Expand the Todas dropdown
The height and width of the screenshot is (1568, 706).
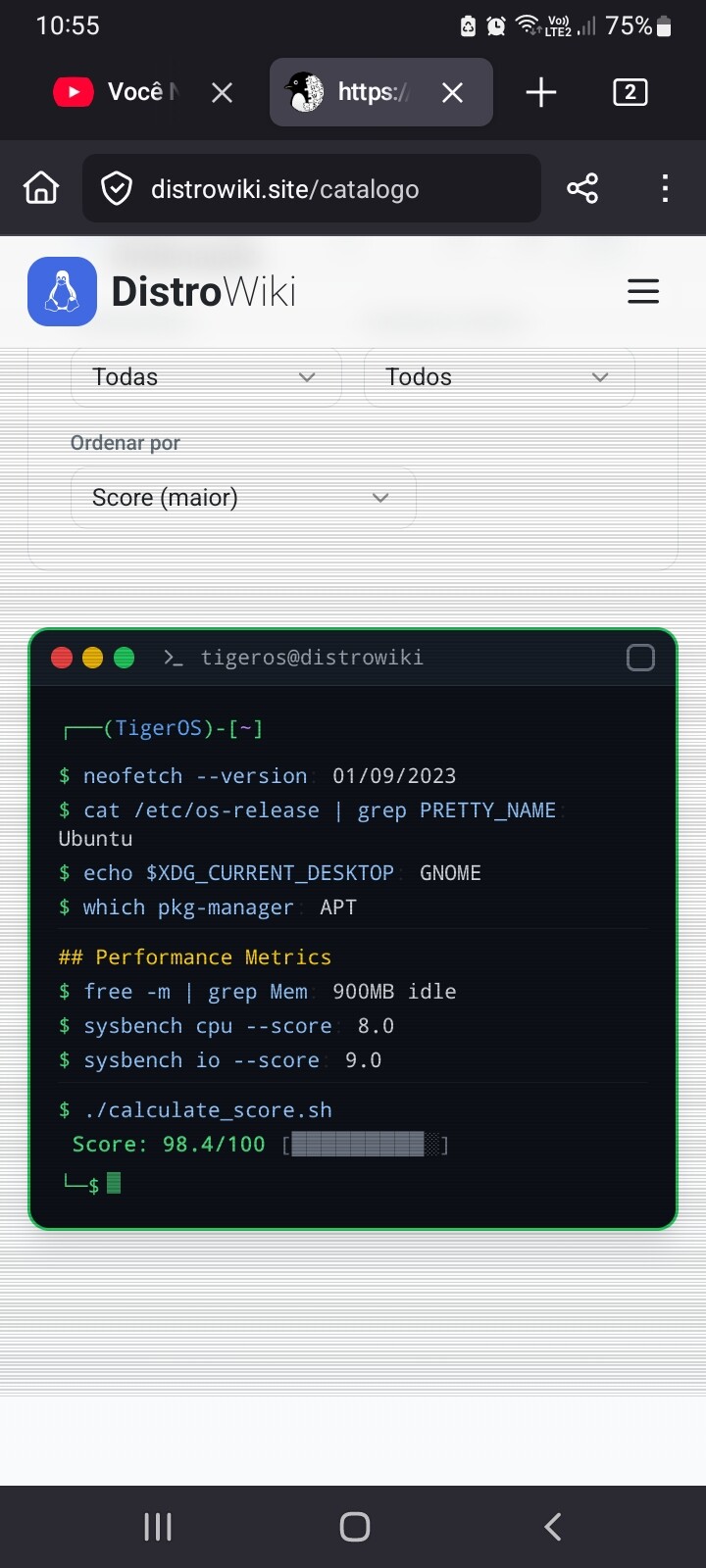[x=206, y=377]
